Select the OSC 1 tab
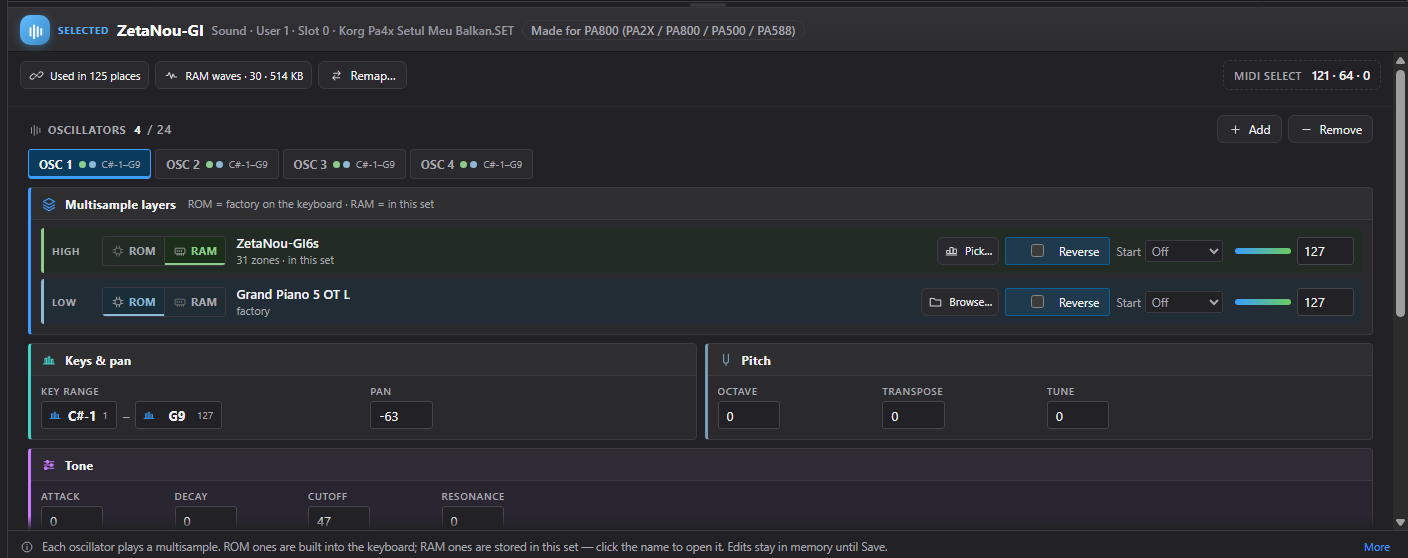 [x=90, y=164]
